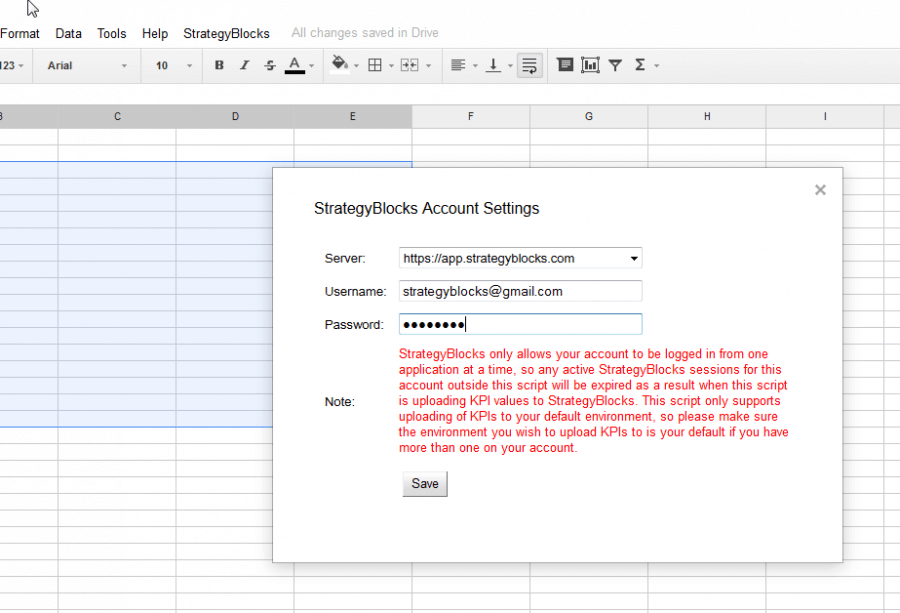
Task: Toggle italic formatting in toolbar
Action: pyautogui.click(x=245, y=65)
